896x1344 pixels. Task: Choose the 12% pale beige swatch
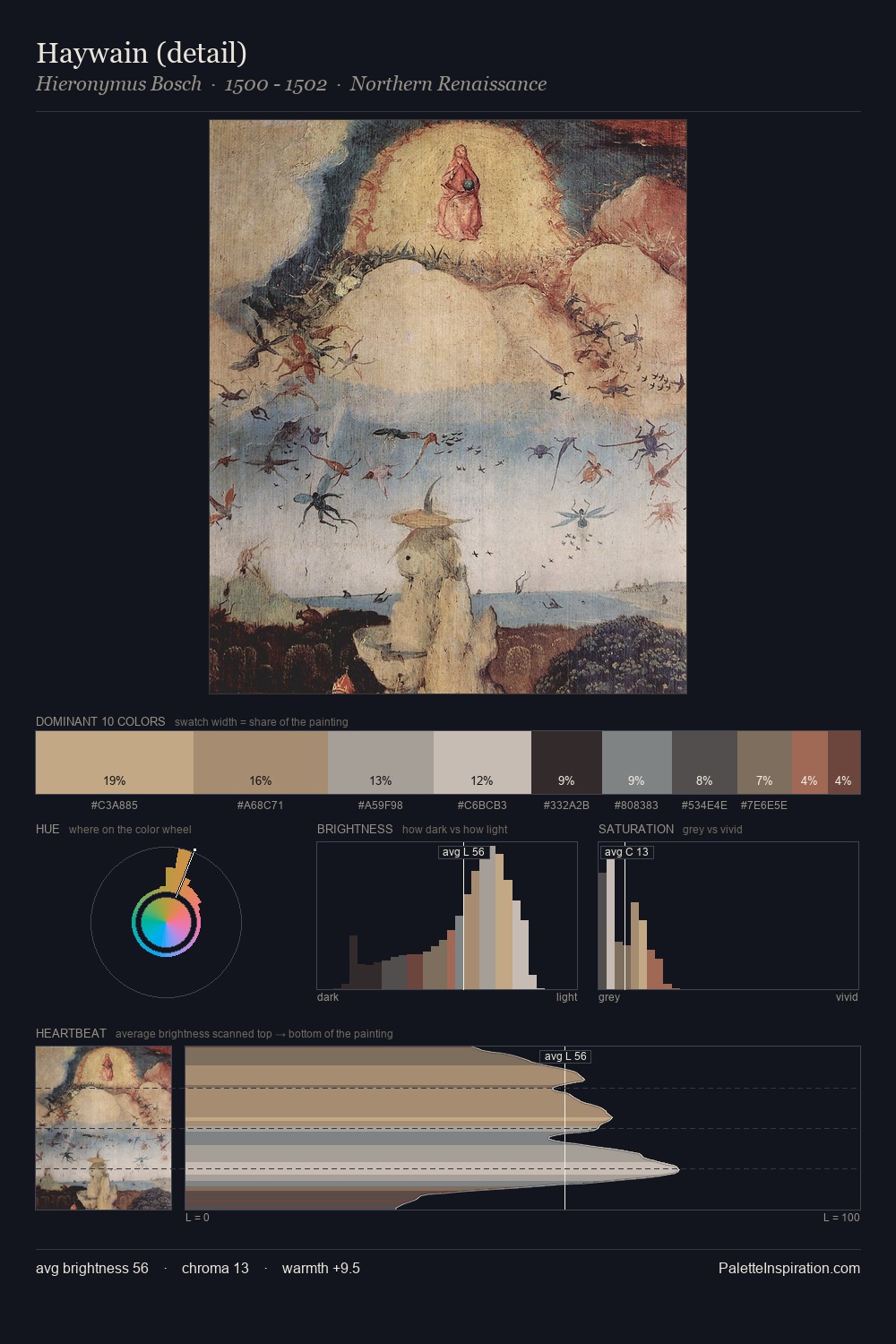click(482, 762)
